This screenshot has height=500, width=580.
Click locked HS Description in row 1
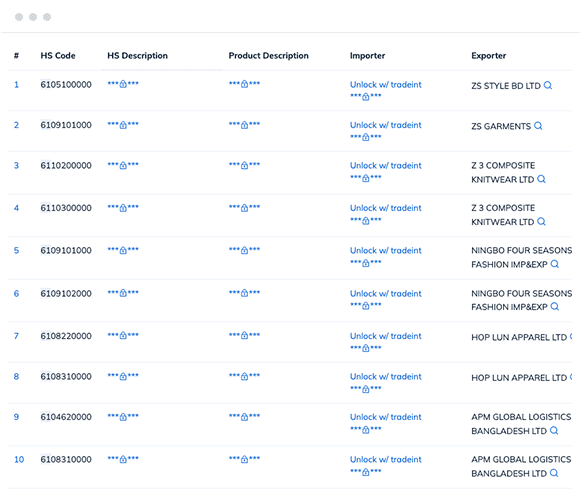pos(123,84)
